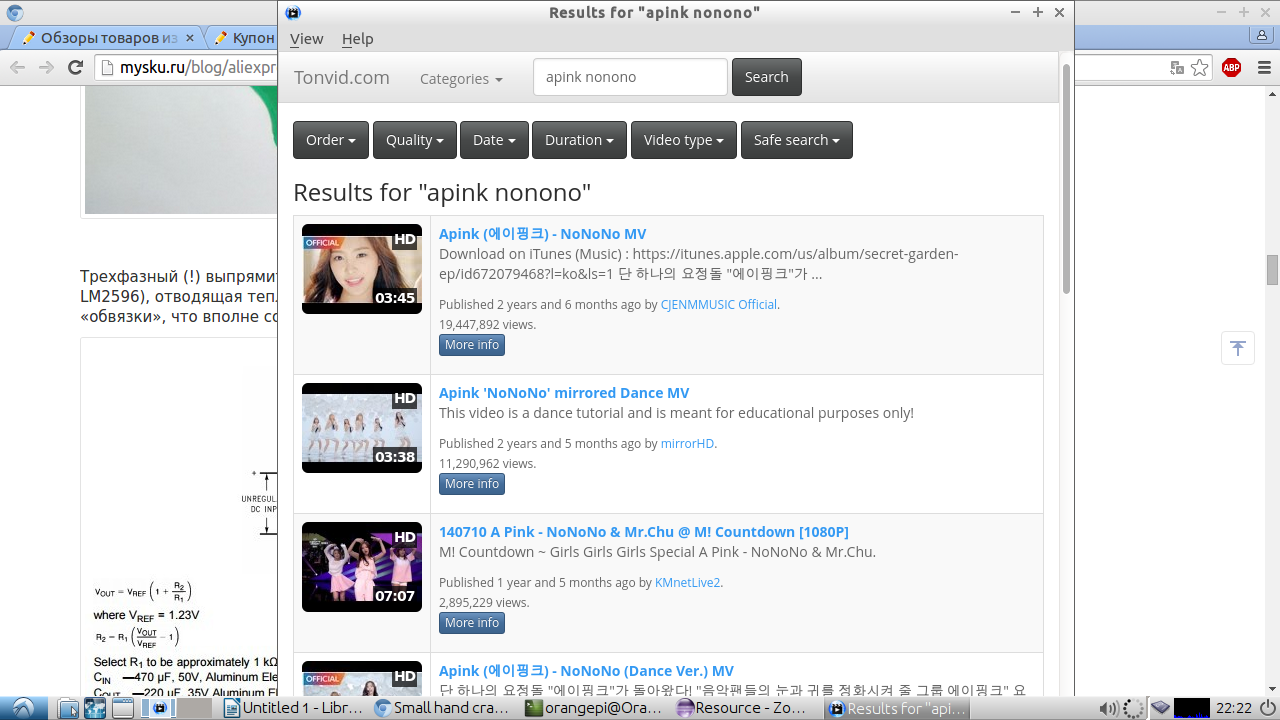1280x720 pixels.
Task: Switch to Untitled 1 LibreOffice taskbar window
Action: (x=294, y=708)
